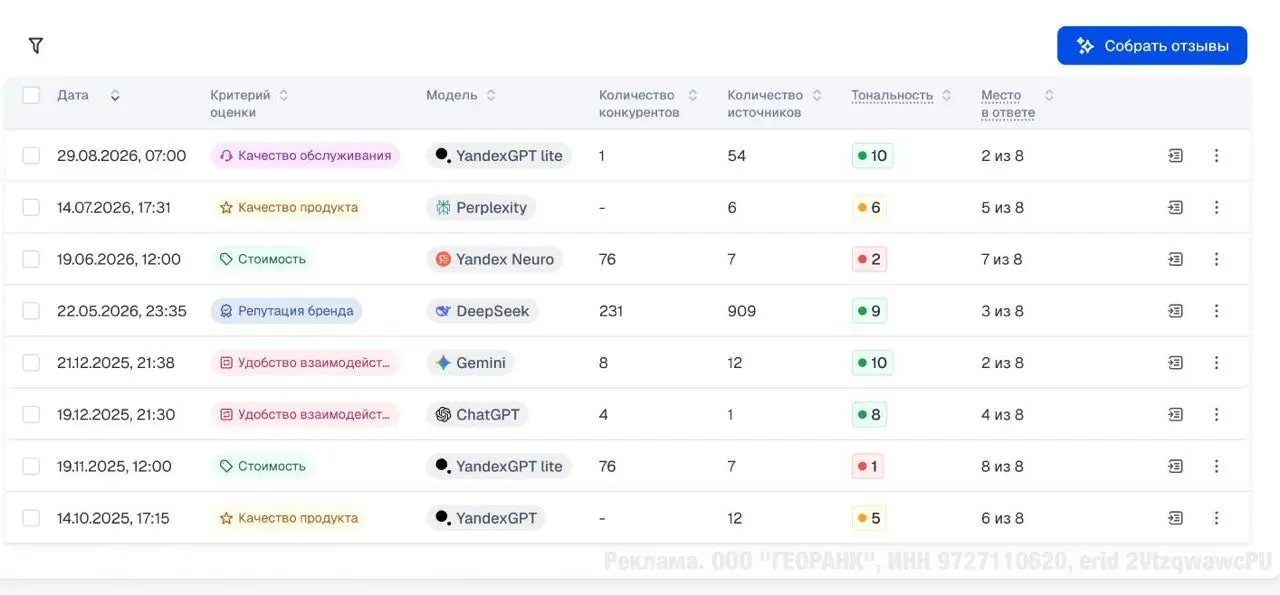Open the three-dot menu for the 29.08.2026 row
The height and width of the screenshot is (595, 1280).
pyautogui.click(x=1216, y=155)
